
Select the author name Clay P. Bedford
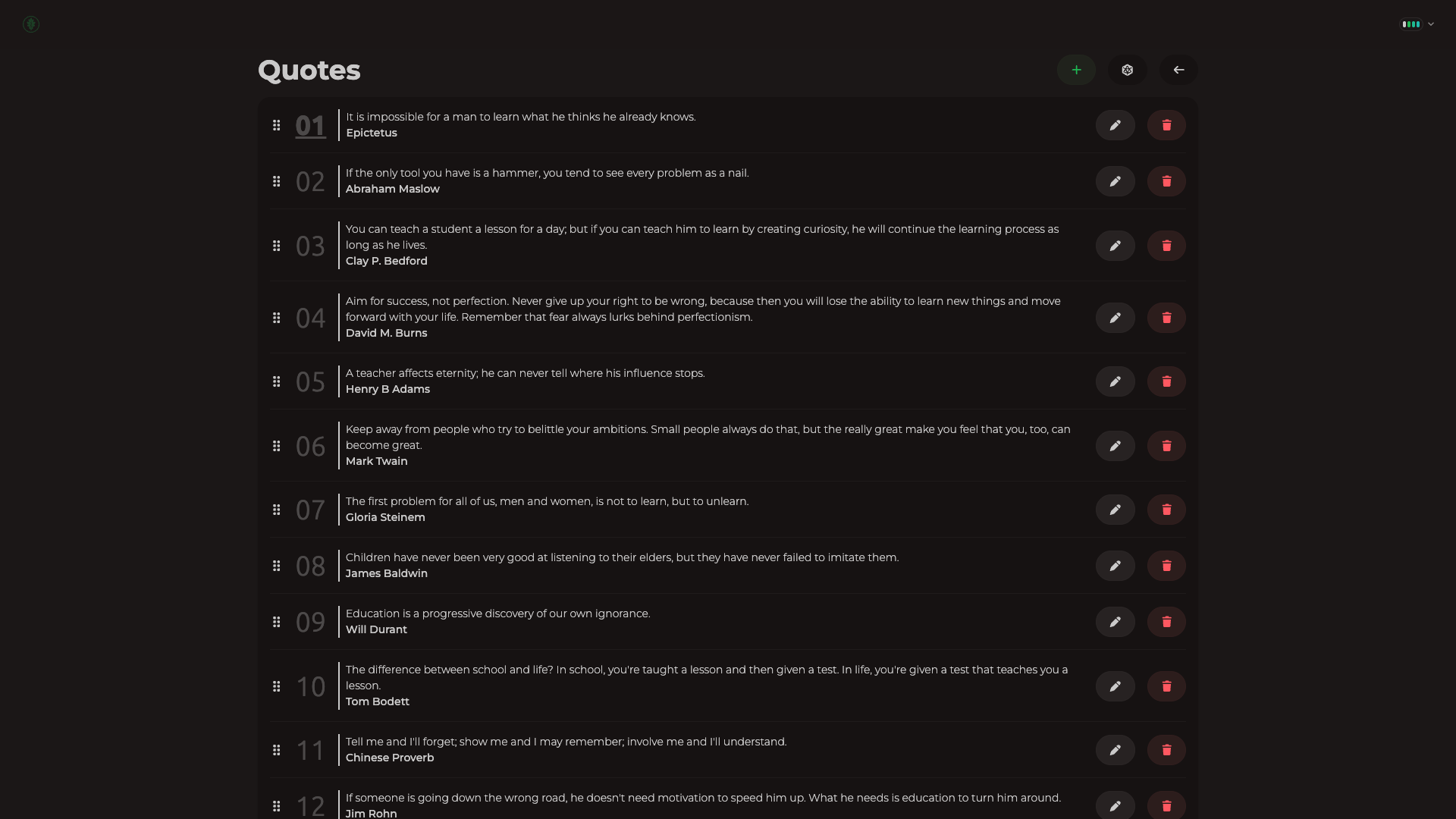pos(387,261)
